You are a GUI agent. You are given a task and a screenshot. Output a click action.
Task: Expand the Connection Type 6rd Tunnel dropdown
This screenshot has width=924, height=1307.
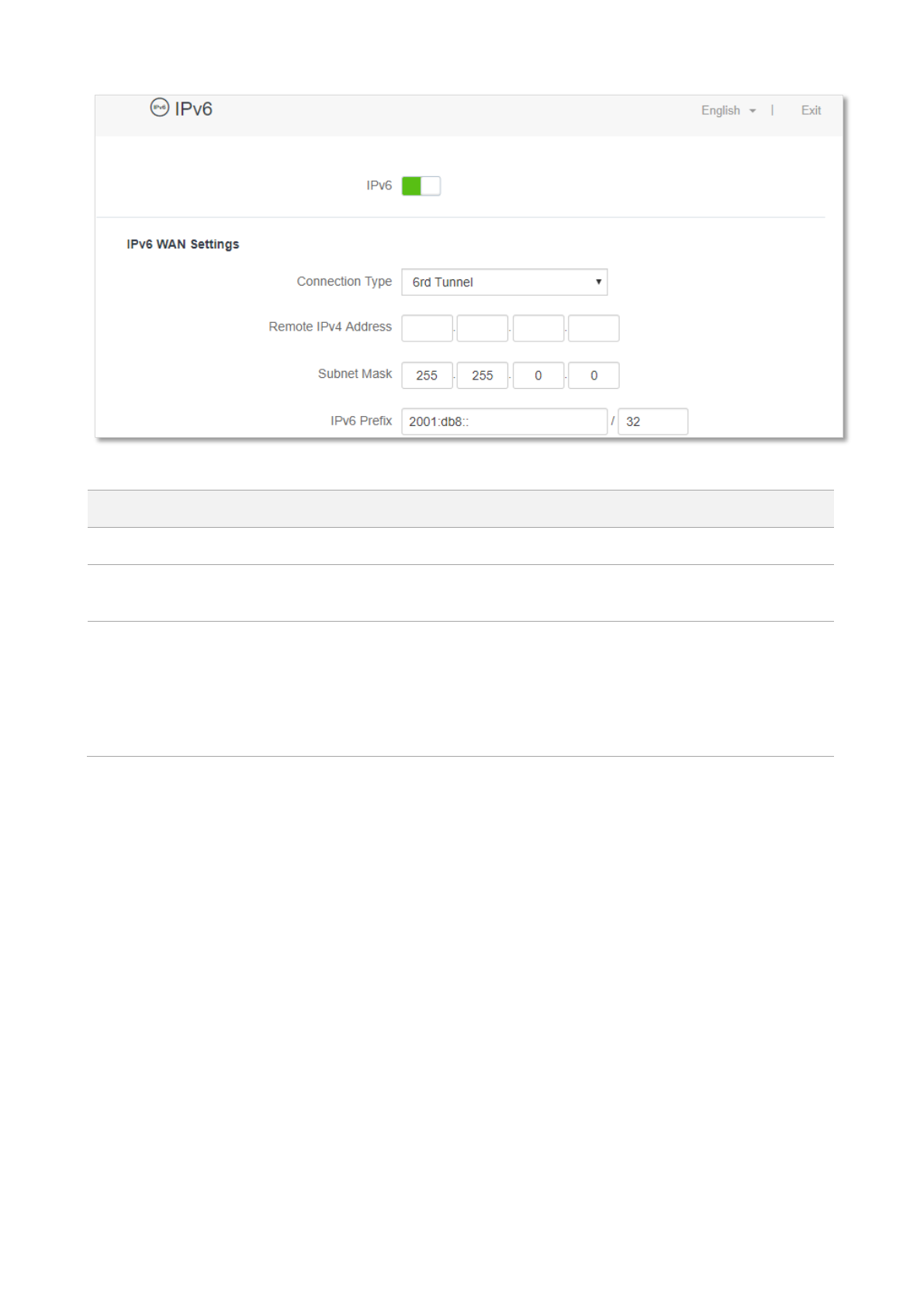(504, 283)
